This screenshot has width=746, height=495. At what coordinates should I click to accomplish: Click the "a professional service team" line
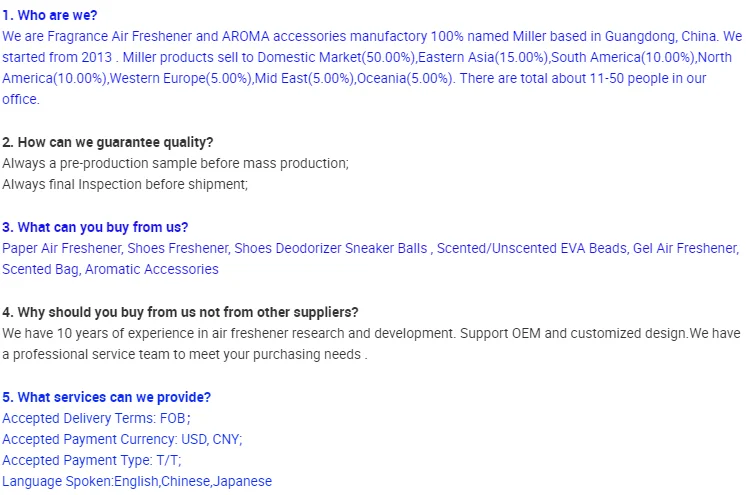click(185, 354)
